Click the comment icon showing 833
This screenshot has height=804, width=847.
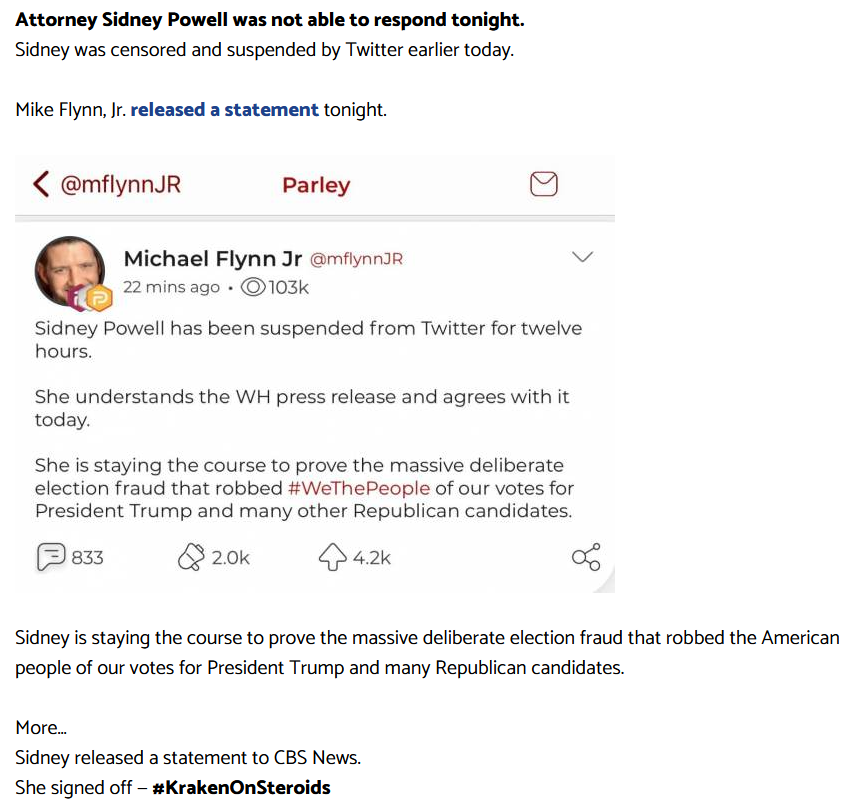(x=51, y=557)
